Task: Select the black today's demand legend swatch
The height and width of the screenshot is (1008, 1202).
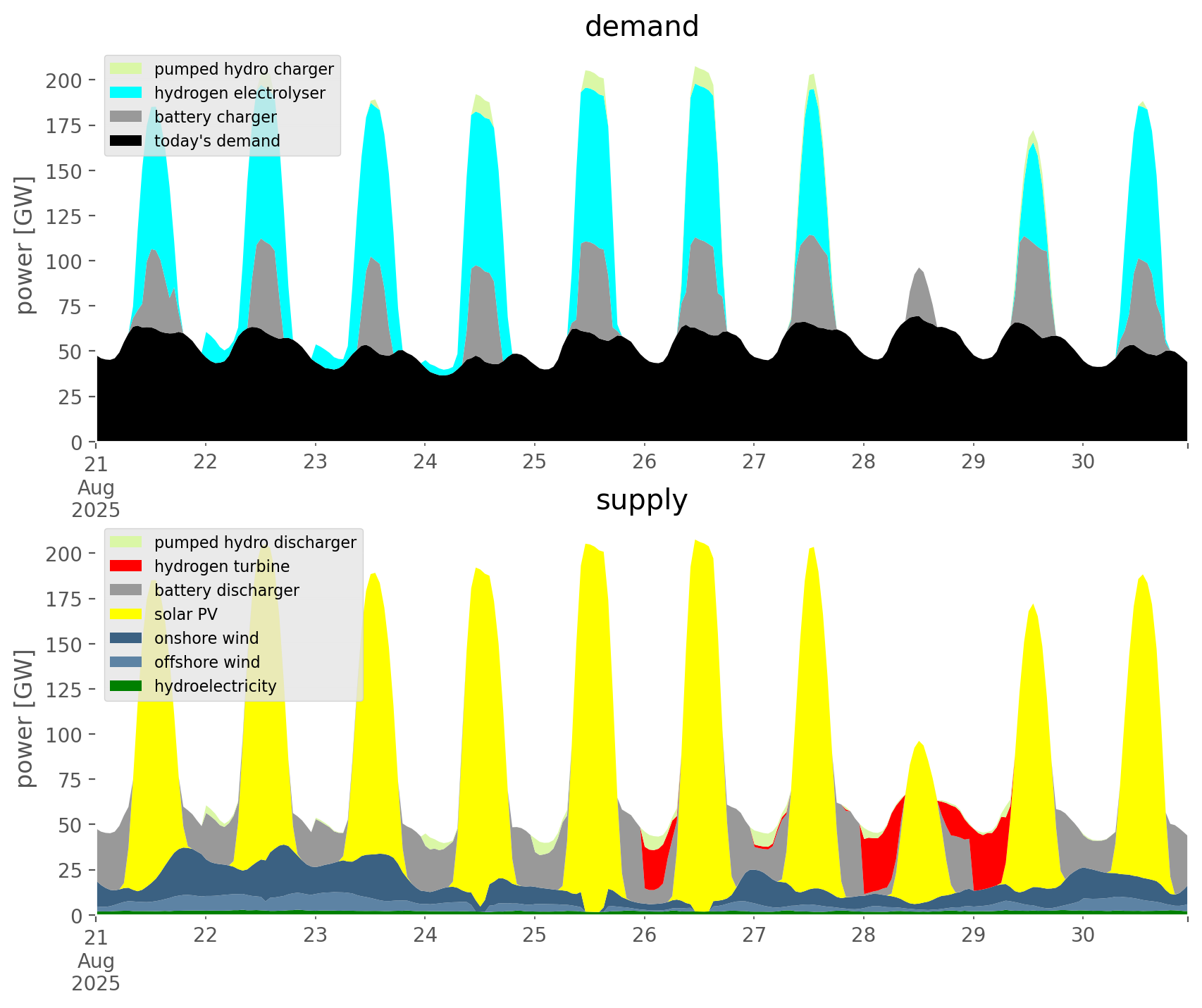Action: [127, 141]
